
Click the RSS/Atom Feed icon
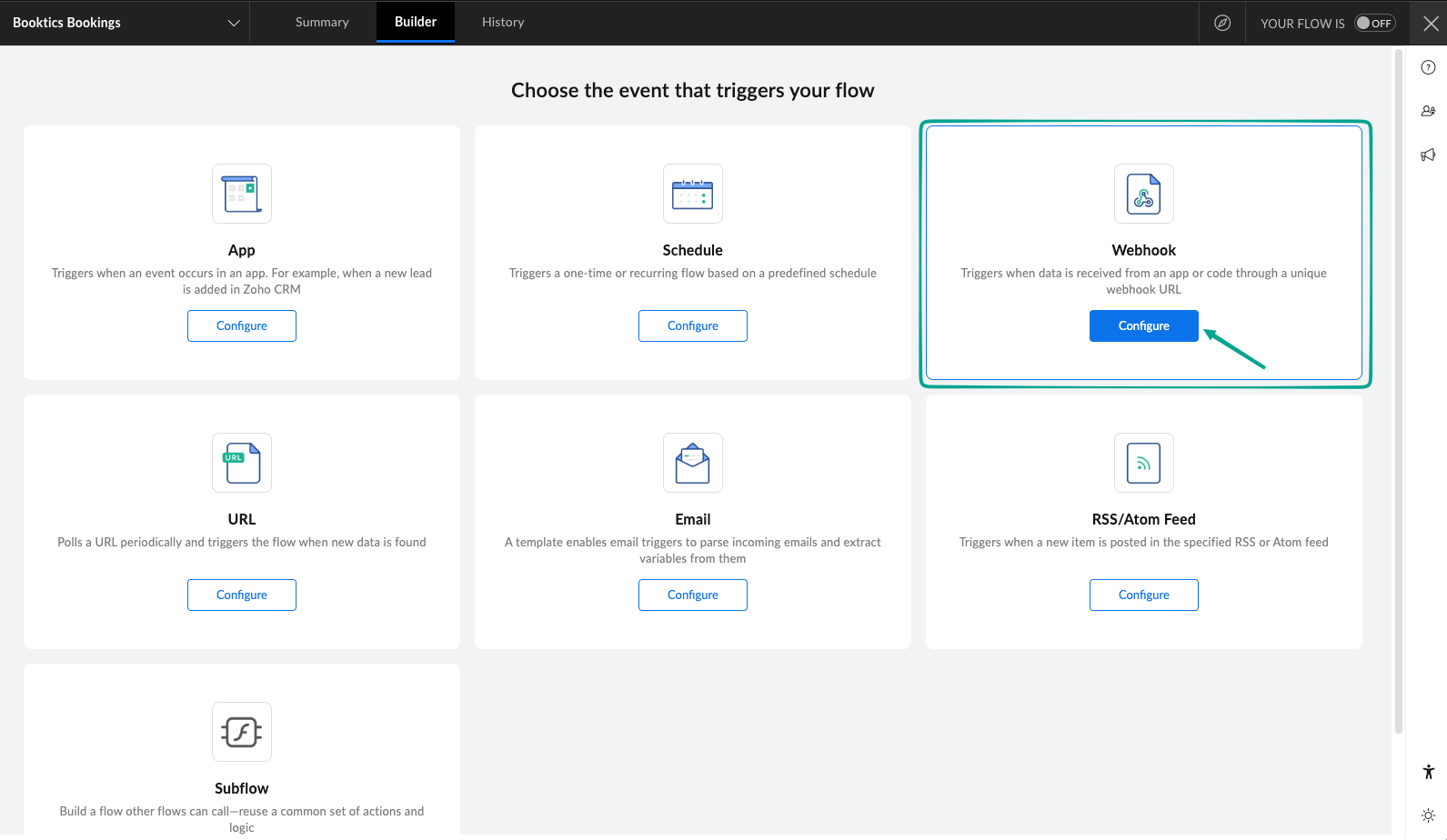click(x=1144, y=463)
